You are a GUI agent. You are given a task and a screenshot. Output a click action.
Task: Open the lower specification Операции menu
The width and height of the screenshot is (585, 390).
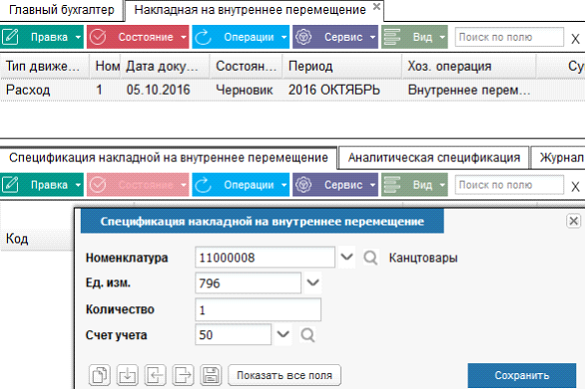tap(241, 185)
